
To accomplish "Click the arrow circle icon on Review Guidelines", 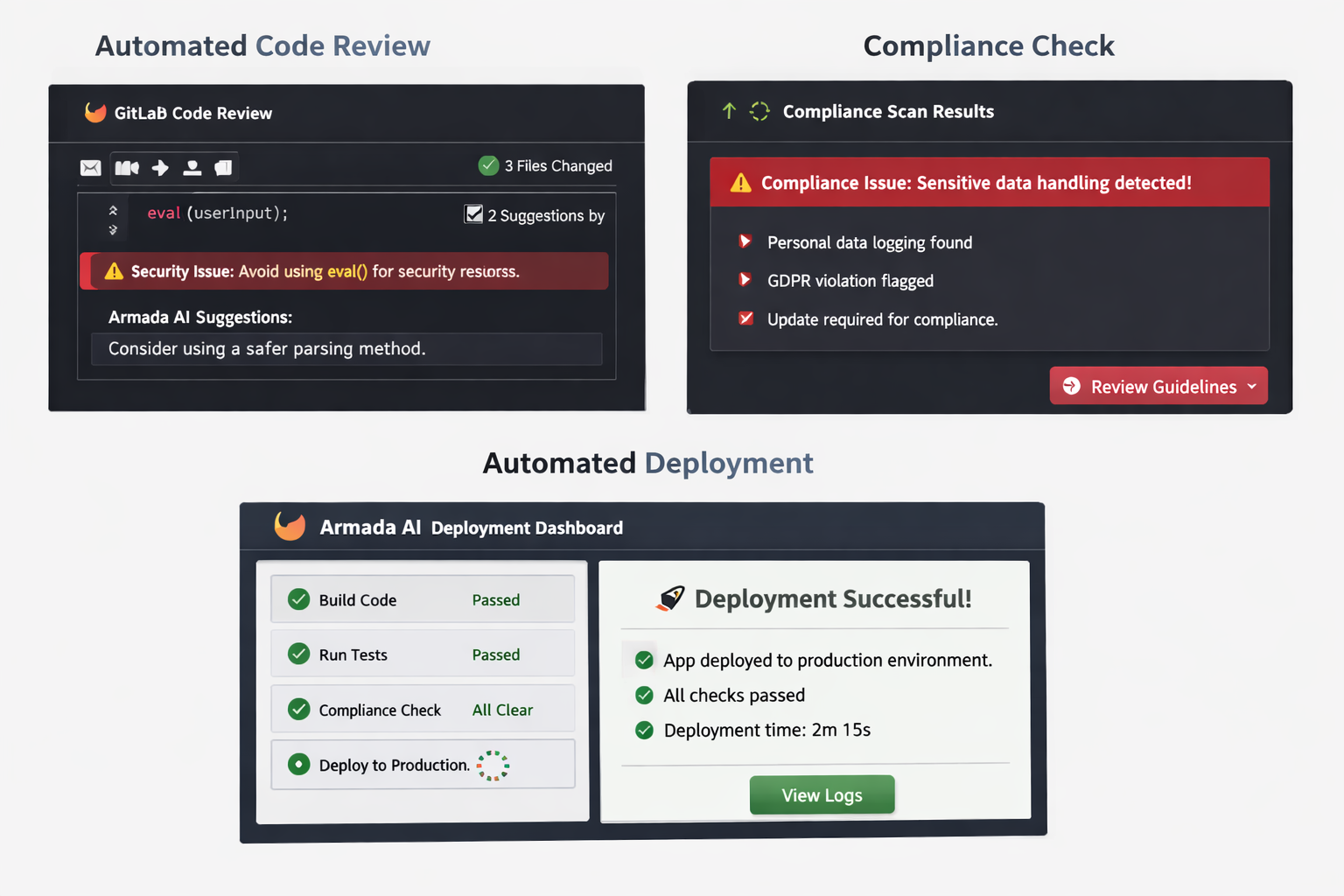I will tap(1071, 386).
